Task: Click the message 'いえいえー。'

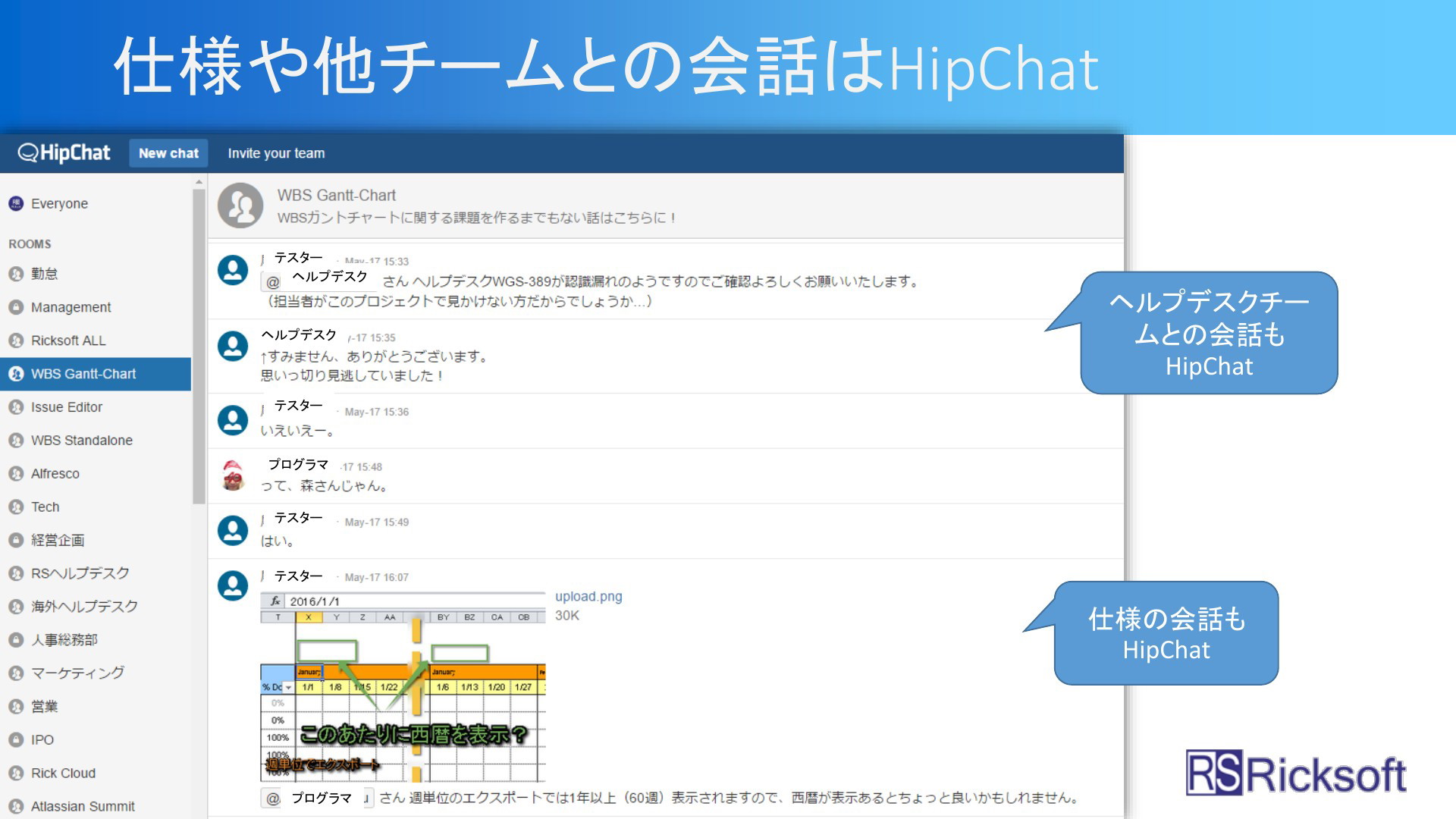Action: (298, 431)
